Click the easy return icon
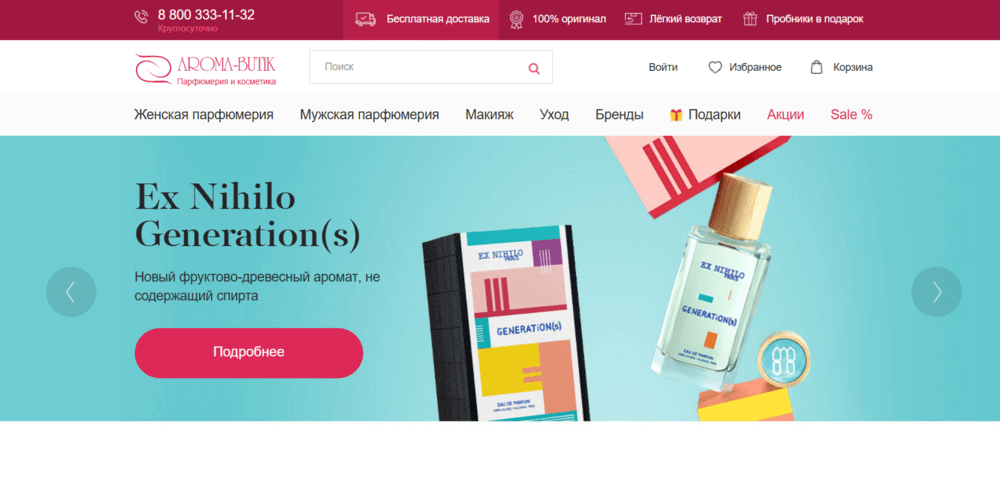 coord(633,19)
